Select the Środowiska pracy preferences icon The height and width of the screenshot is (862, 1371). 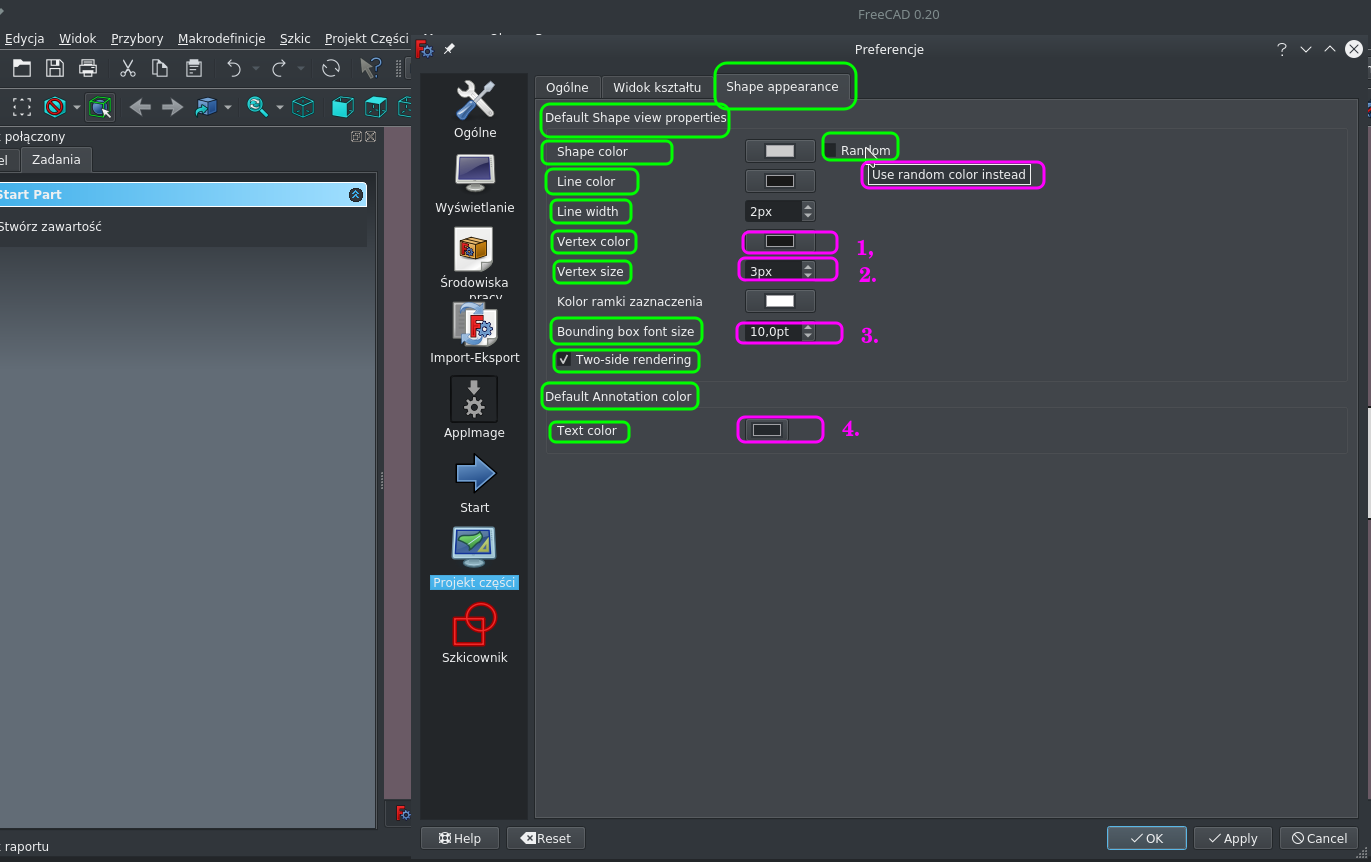point(474,249)
